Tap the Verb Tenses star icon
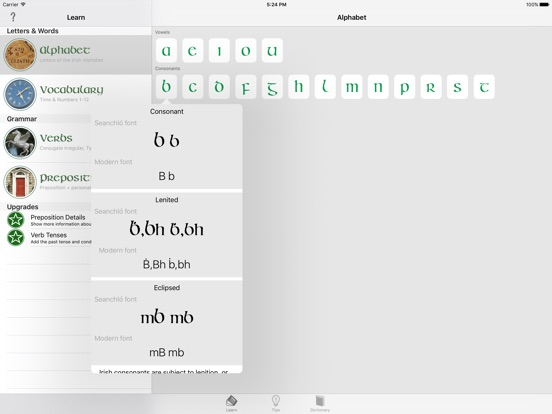552x414 pixels. coord(16,237)
